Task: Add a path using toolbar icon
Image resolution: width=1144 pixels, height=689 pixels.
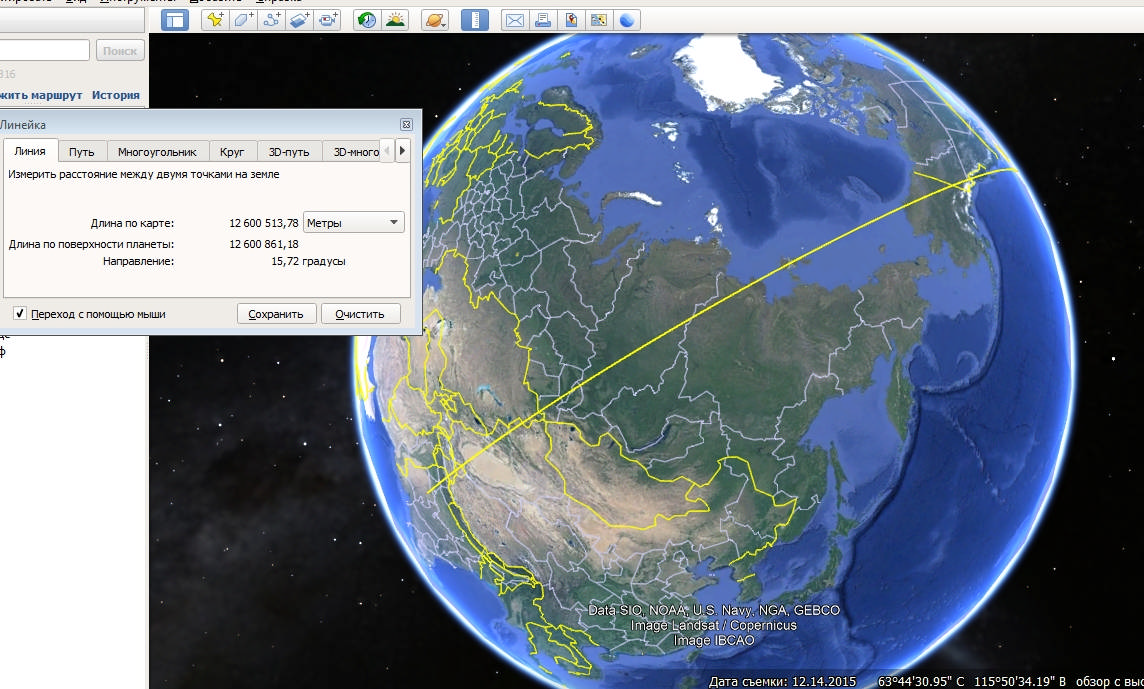Action: point(271,20)
